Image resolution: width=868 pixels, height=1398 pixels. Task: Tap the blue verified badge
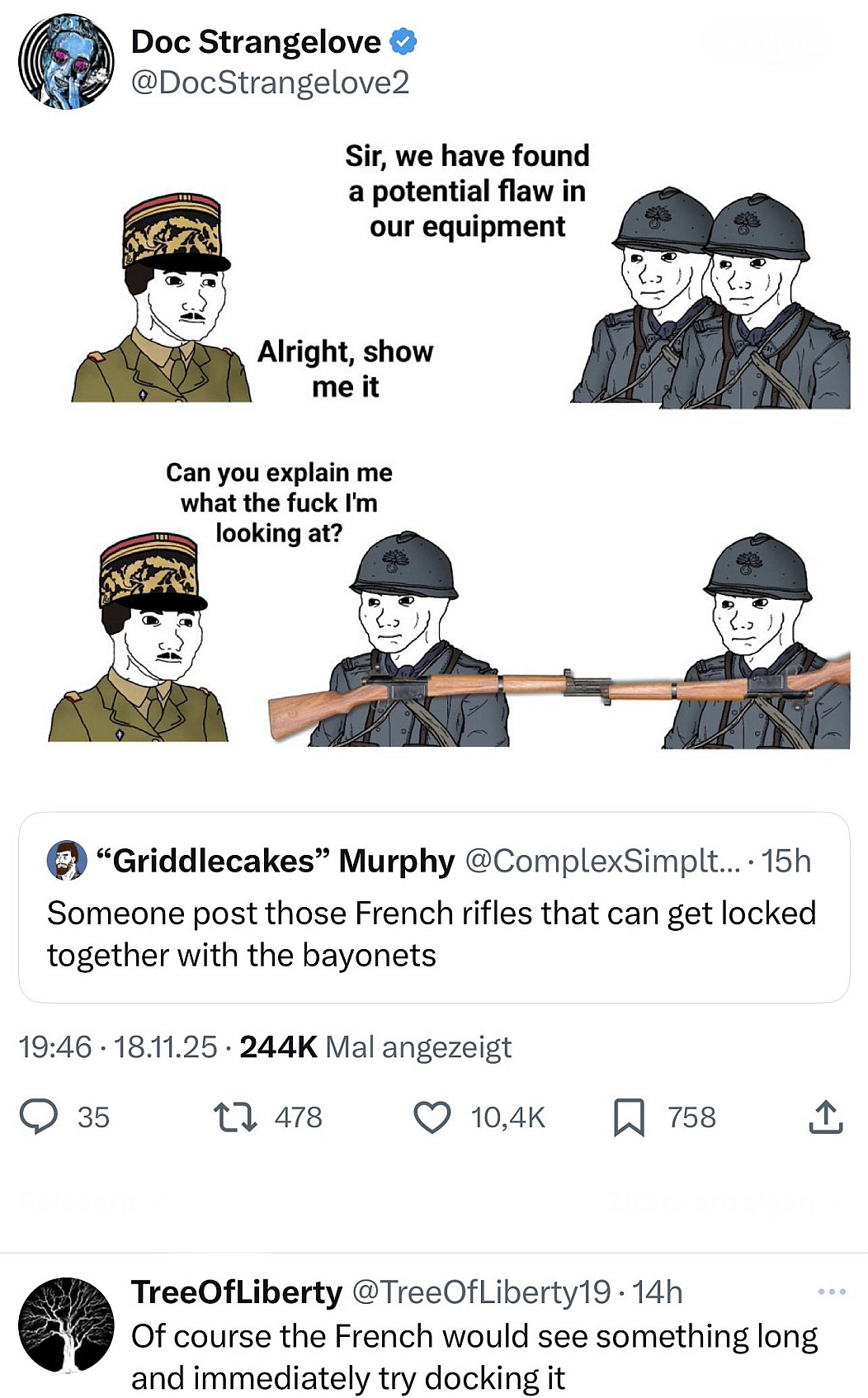[x=403, y=41]
